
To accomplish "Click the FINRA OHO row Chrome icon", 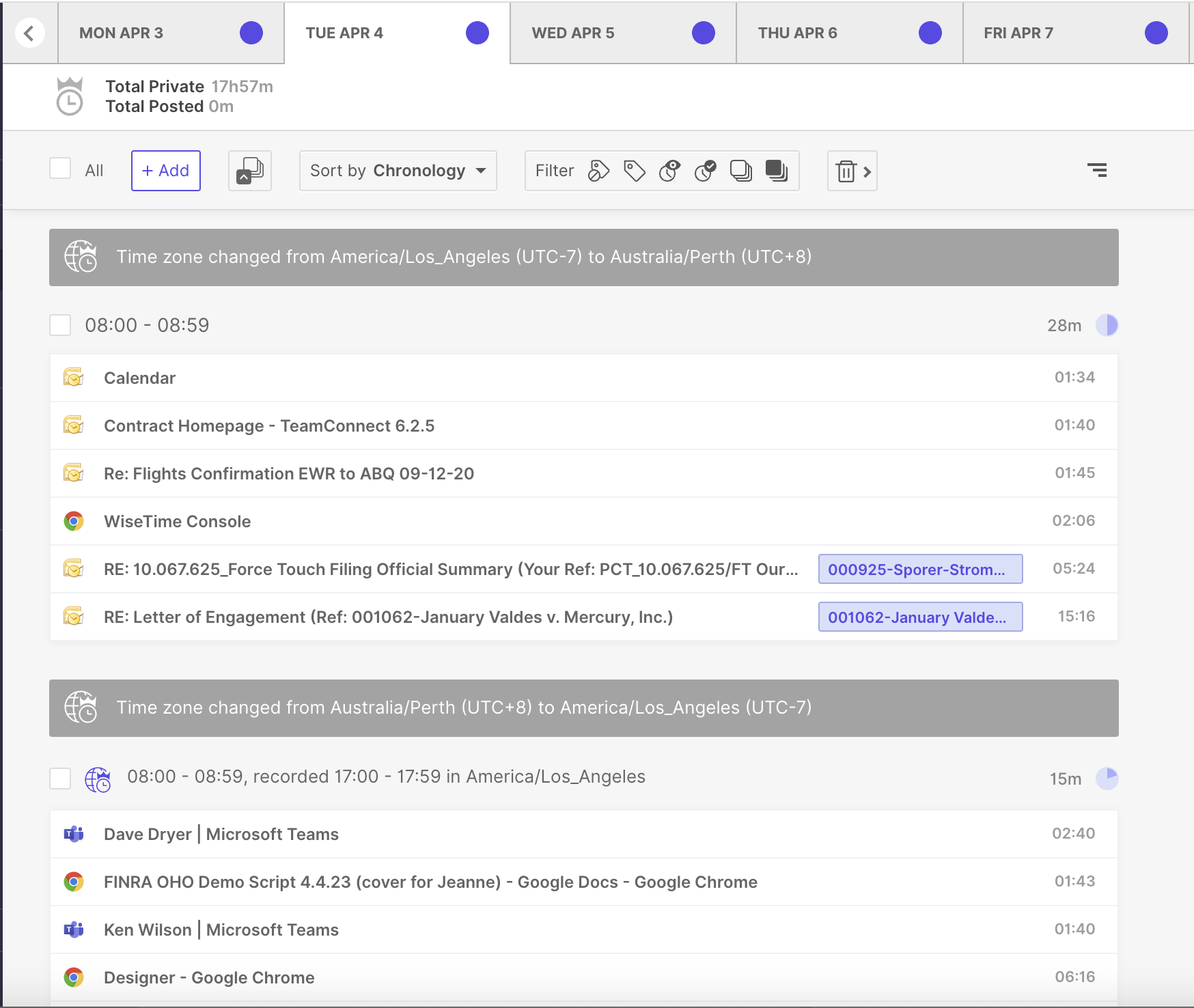I will 74,882.
